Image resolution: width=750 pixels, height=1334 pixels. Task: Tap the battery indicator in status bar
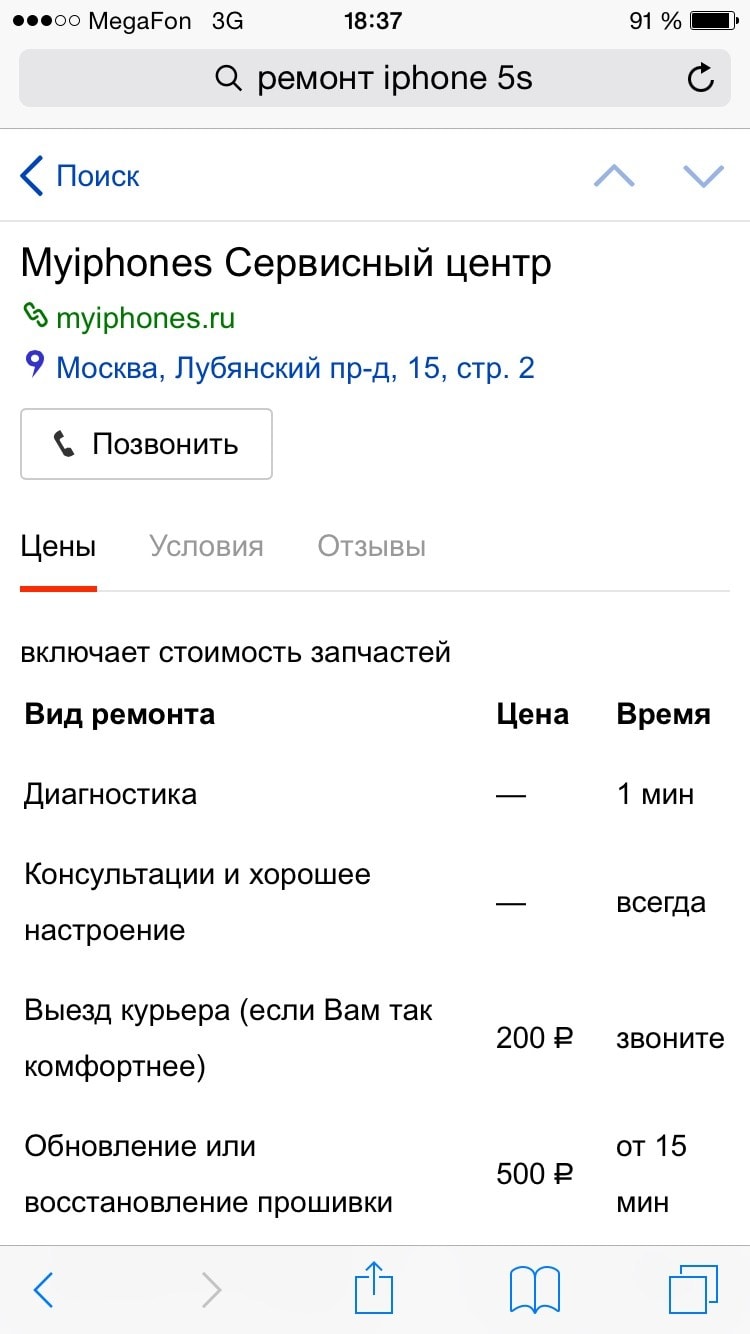pyautogui.click(x=713, y=21)
